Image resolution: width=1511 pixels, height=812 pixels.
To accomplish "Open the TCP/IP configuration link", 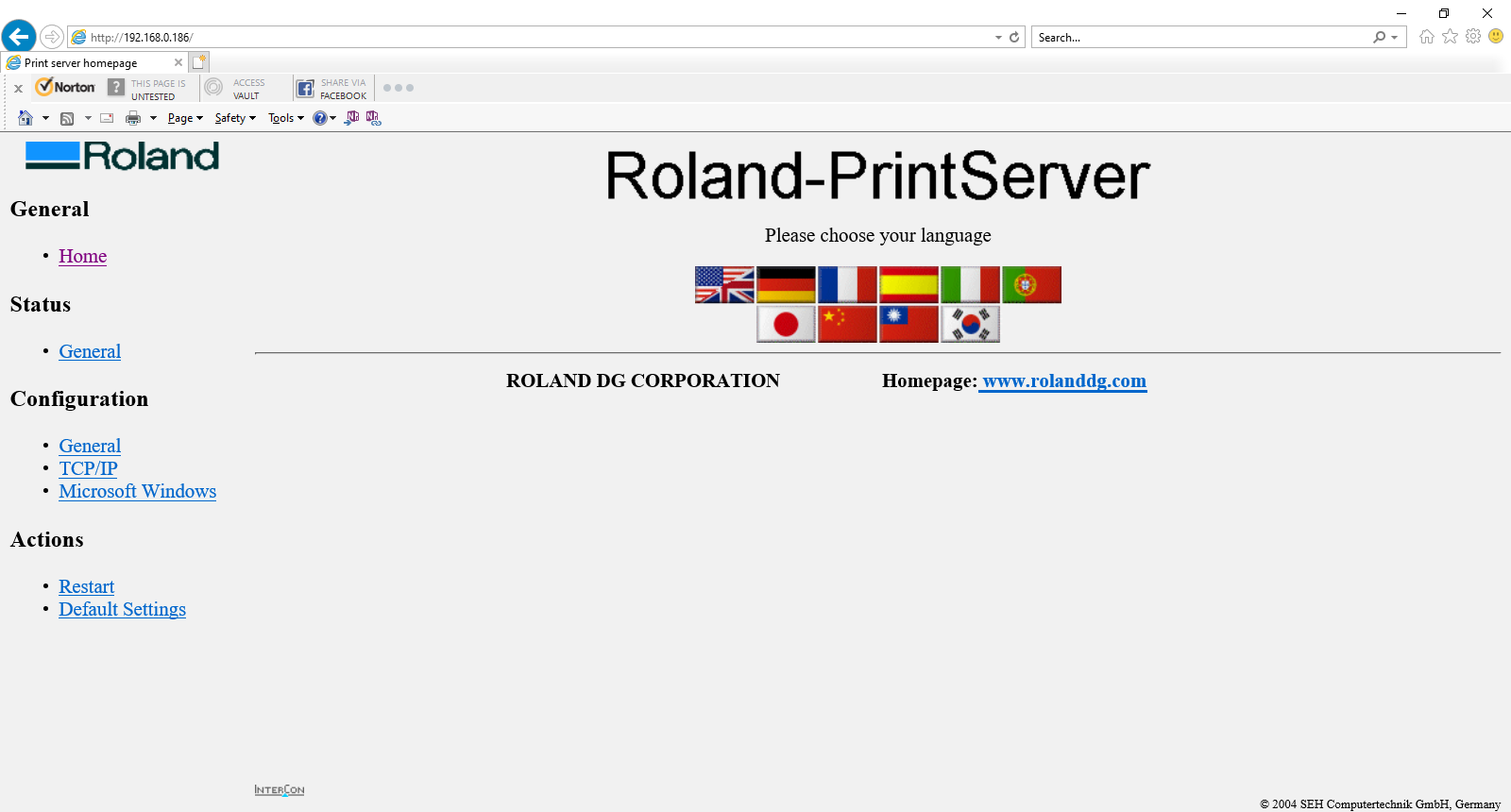I will (89, 468).
